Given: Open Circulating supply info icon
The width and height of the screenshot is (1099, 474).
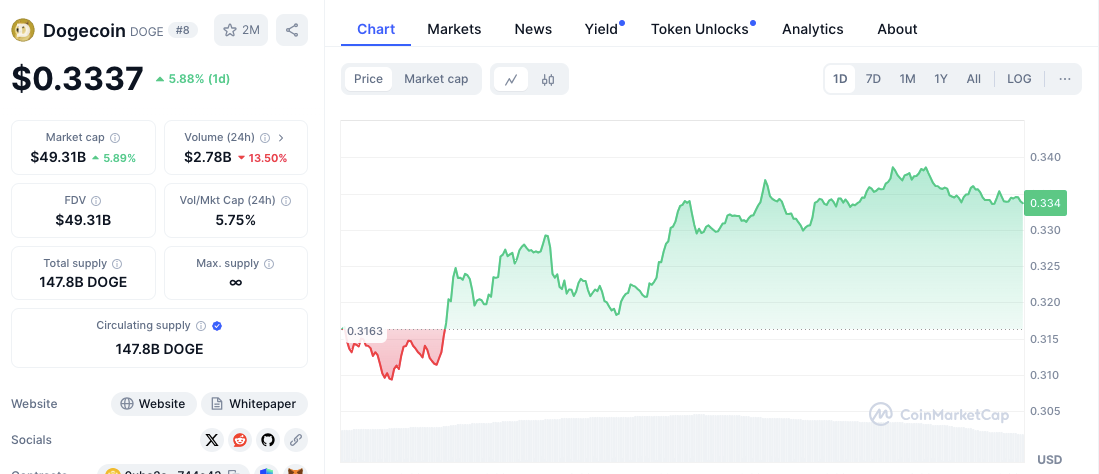Looking at the screenshot, I should click(200, 326).
